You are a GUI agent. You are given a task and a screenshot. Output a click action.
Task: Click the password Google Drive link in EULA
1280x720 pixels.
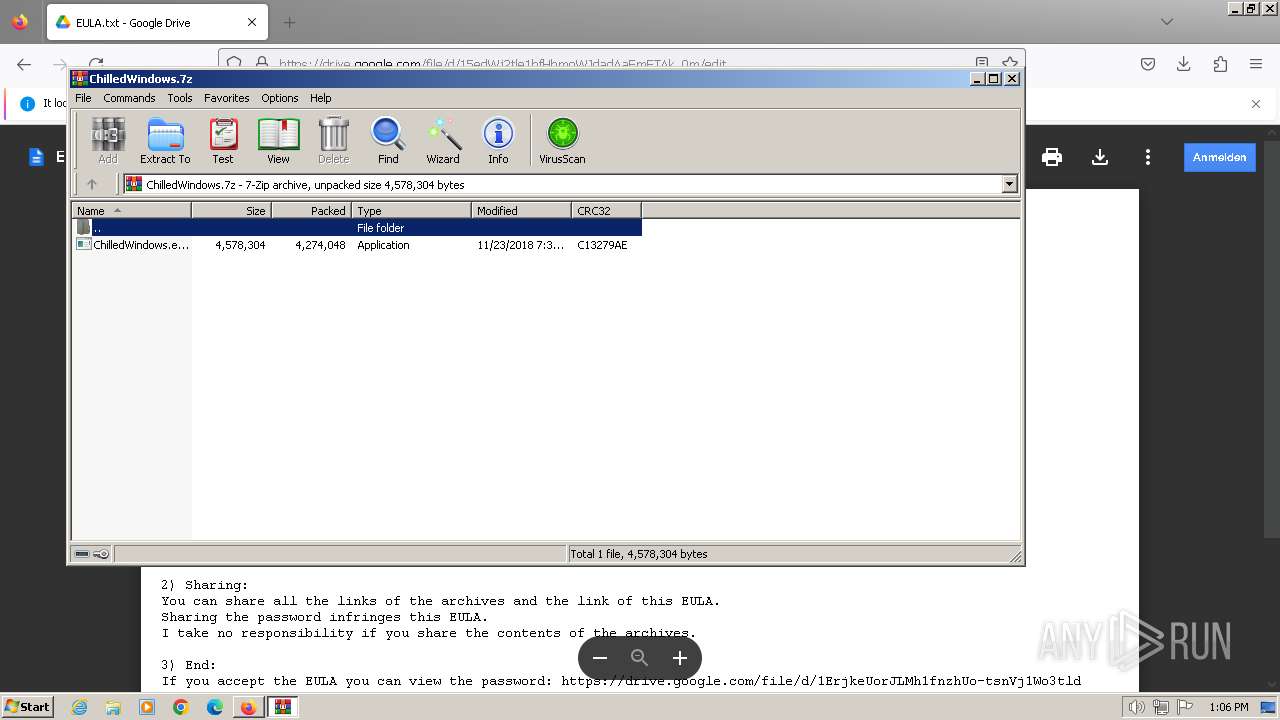click(821, 681)
